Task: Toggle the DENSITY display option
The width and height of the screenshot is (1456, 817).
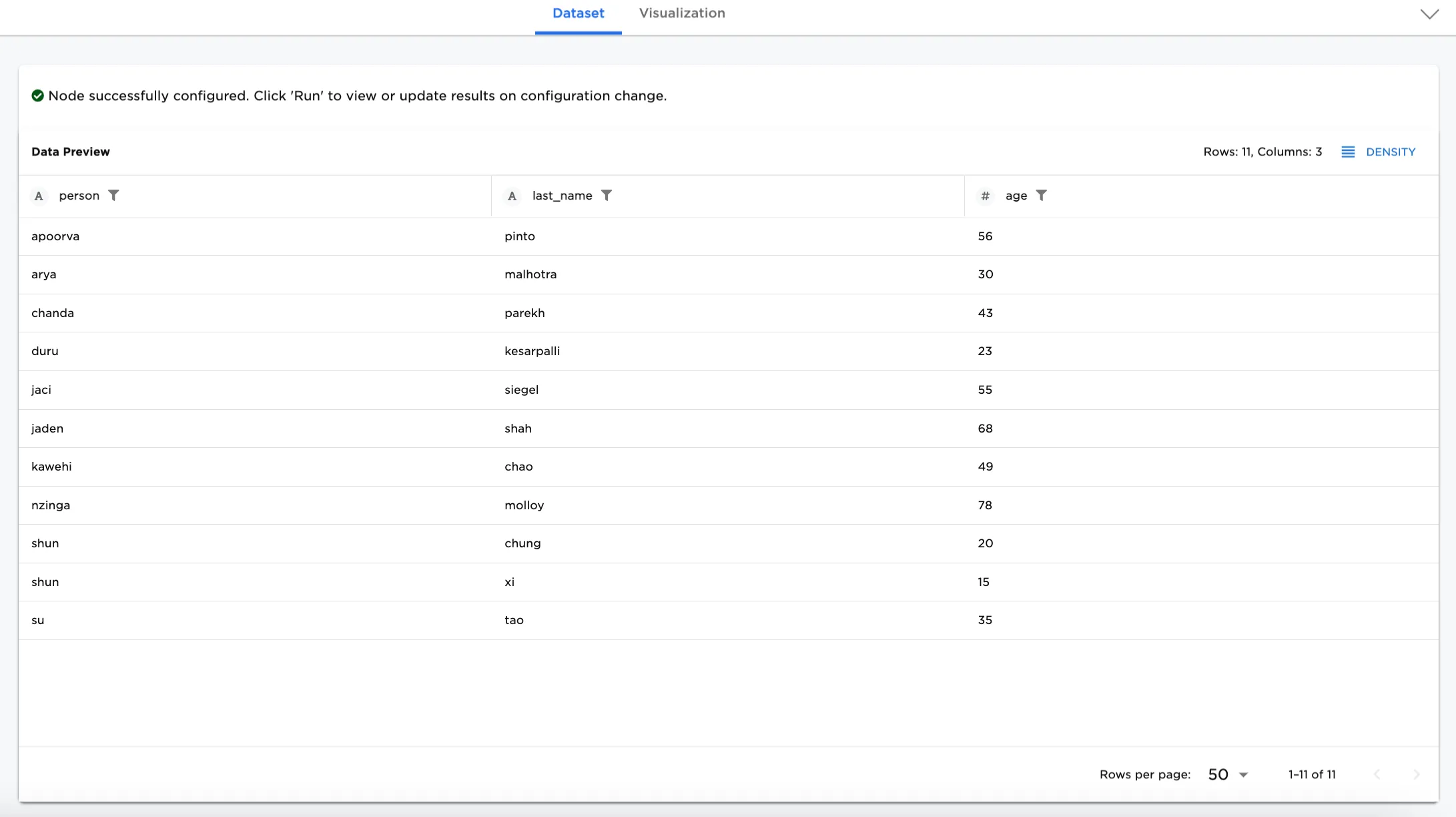Action: coord(1391,152)
